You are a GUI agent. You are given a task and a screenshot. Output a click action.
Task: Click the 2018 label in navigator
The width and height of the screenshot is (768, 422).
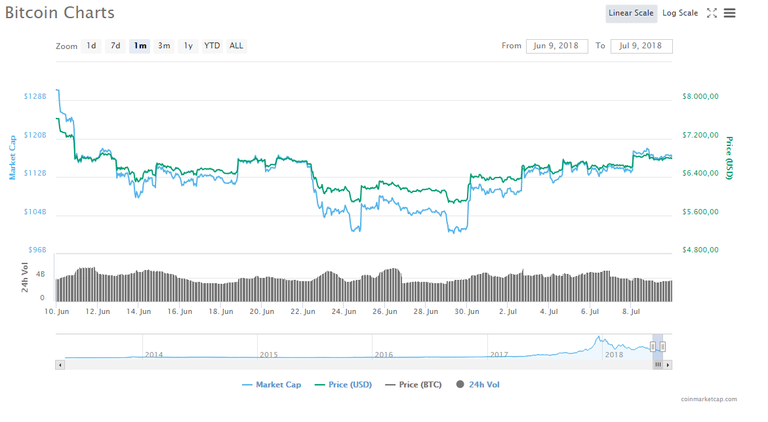(x=614, y=354)
